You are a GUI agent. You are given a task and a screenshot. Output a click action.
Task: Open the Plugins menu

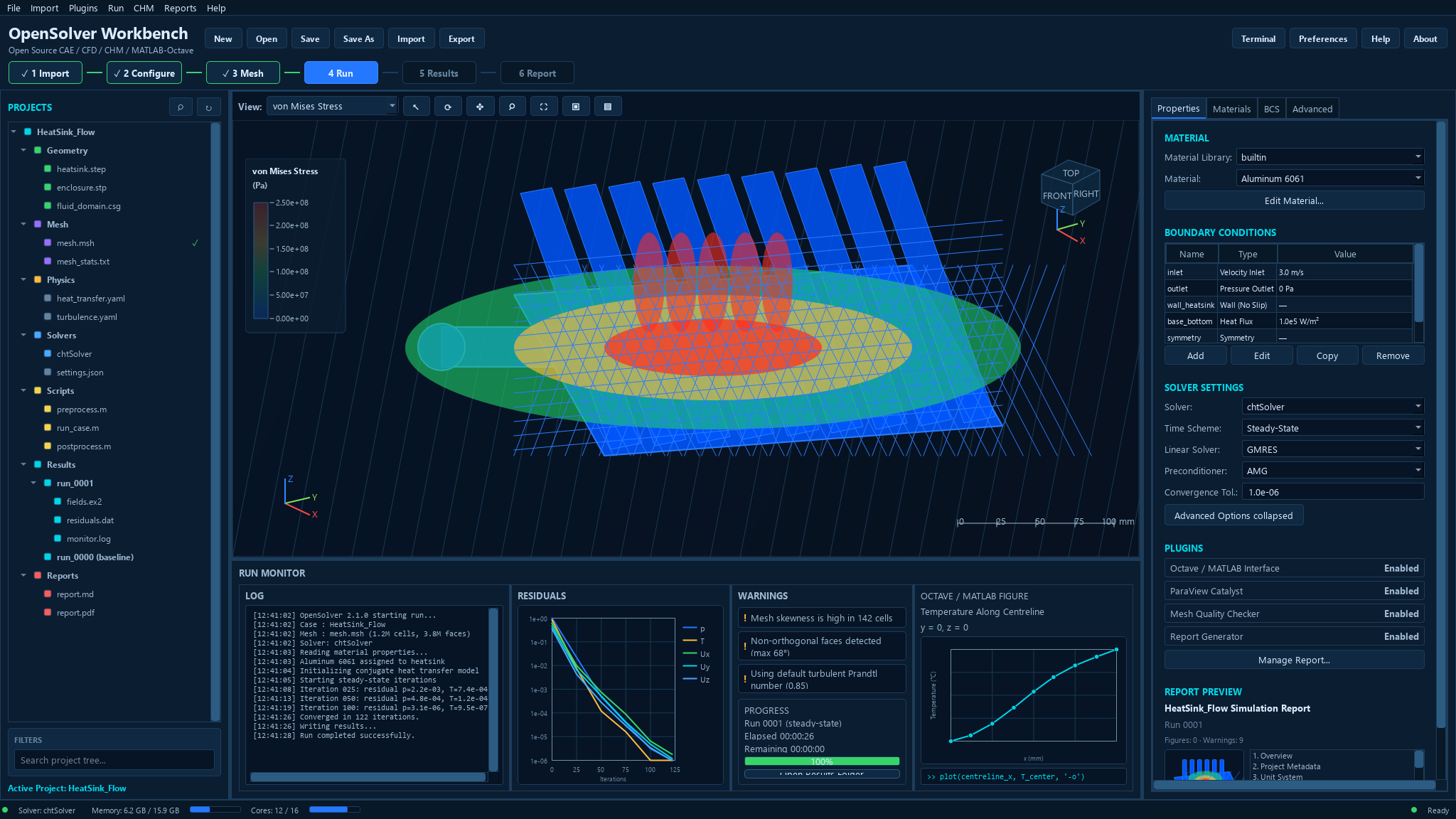tap(83, 9)
